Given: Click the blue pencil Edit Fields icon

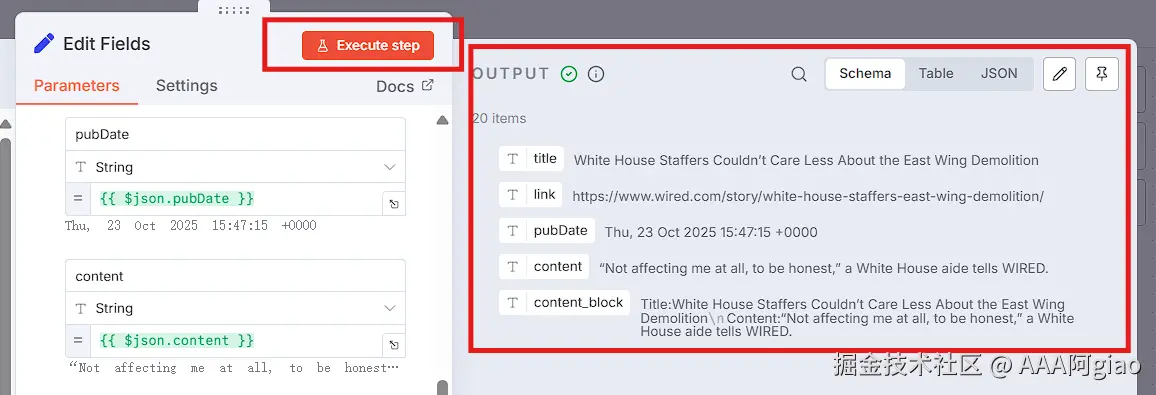Looking at the screenshot, I should [x=44, y=43].
